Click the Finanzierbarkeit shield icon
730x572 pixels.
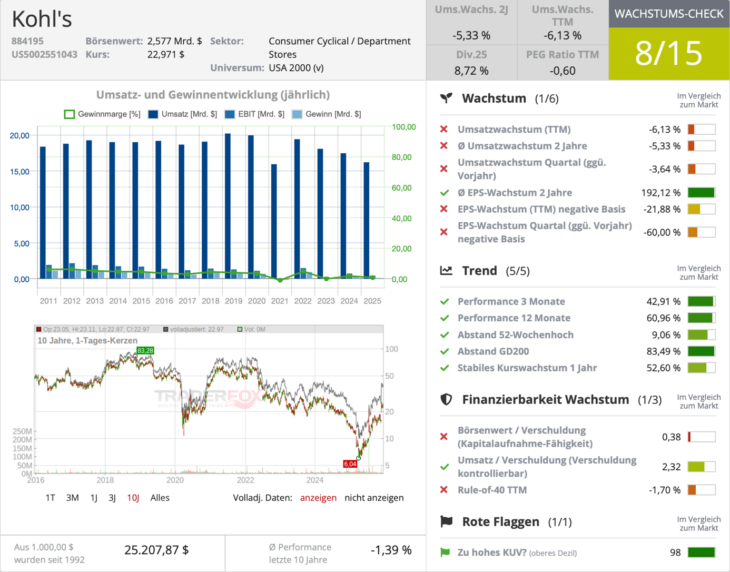(448, 399)
